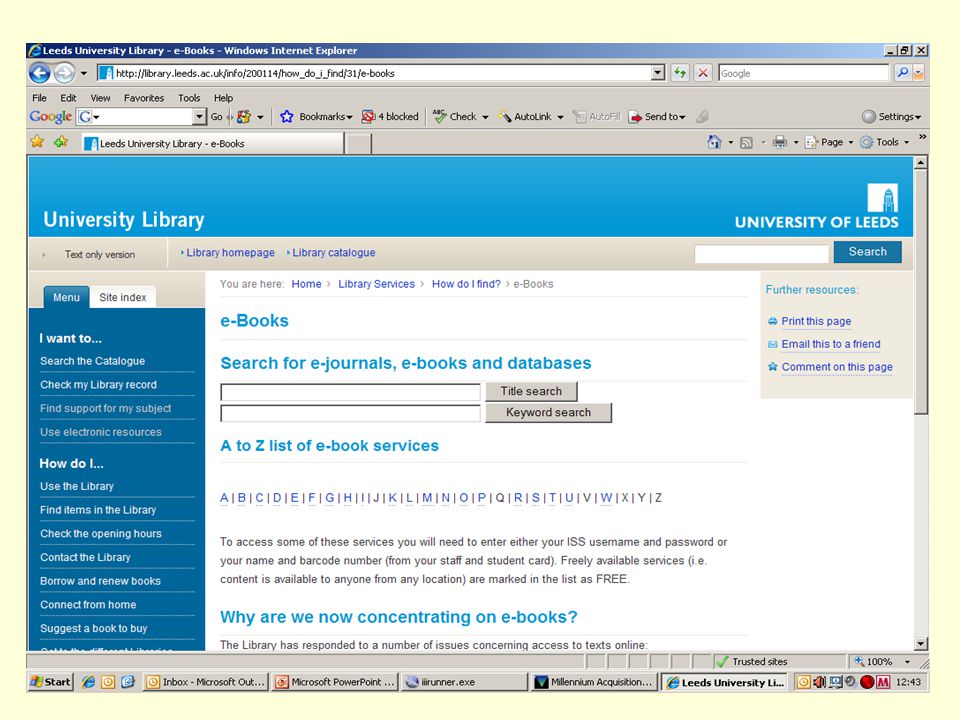The height and width of the screenshot is (720, 960).
Task: Open the Tools command bar dropdown
Action: click(x=885, y=142)
